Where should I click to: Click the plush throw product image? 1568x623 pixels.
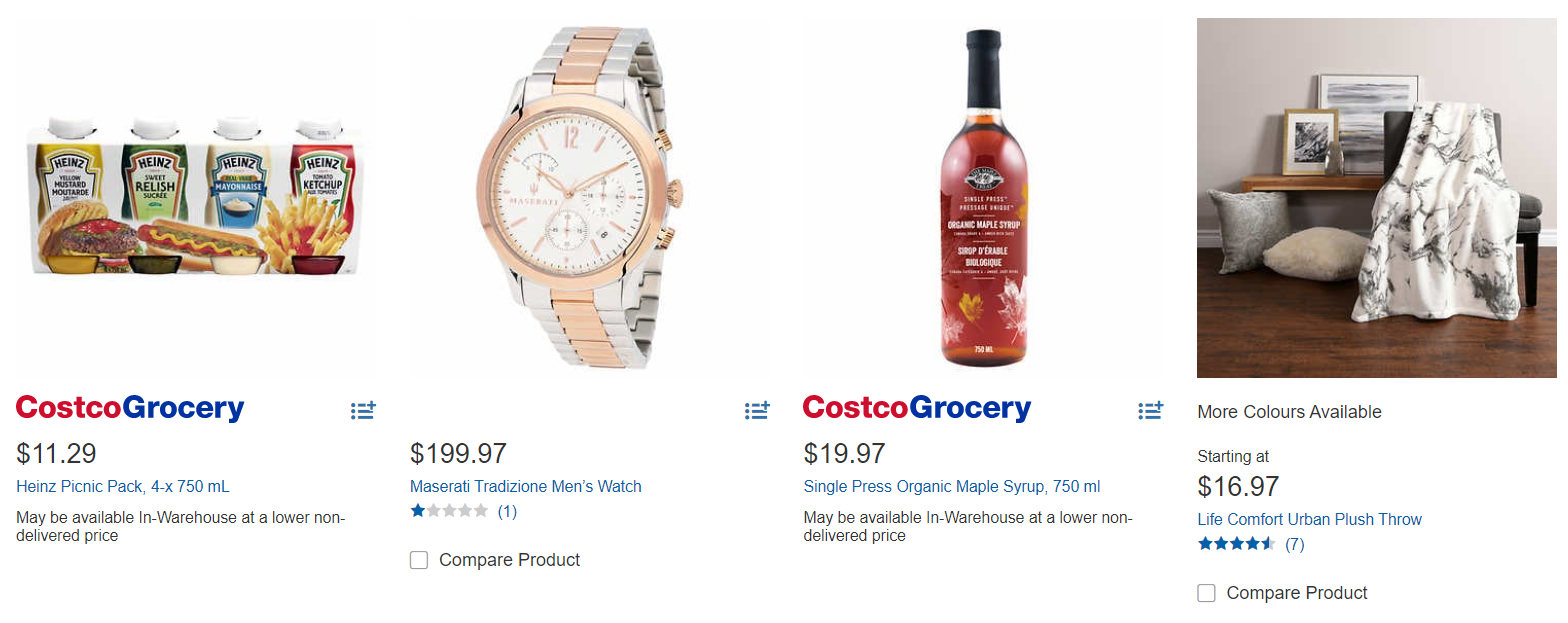pos(1377,197)
